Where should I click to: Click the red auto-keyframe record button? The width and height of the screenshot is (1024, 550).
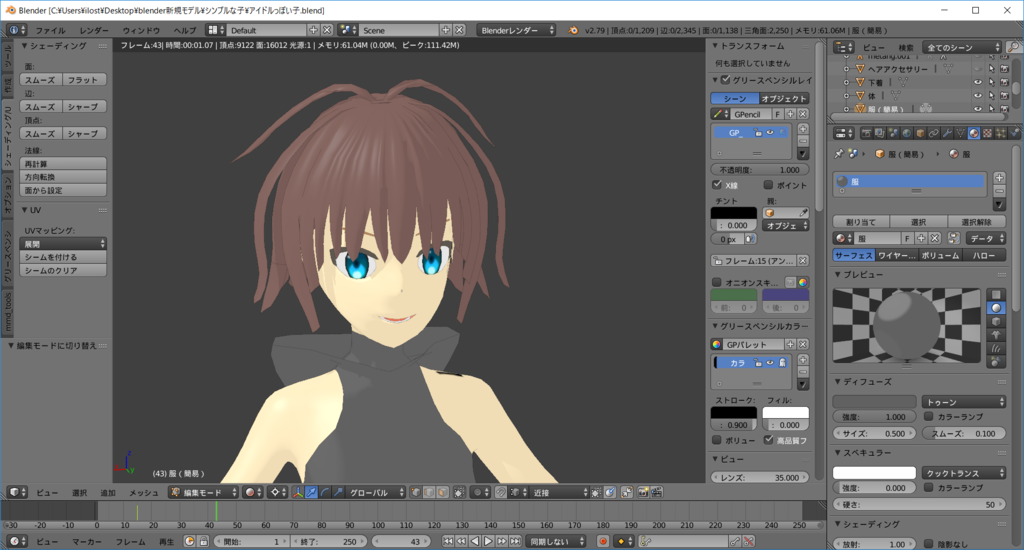(603, 541)
